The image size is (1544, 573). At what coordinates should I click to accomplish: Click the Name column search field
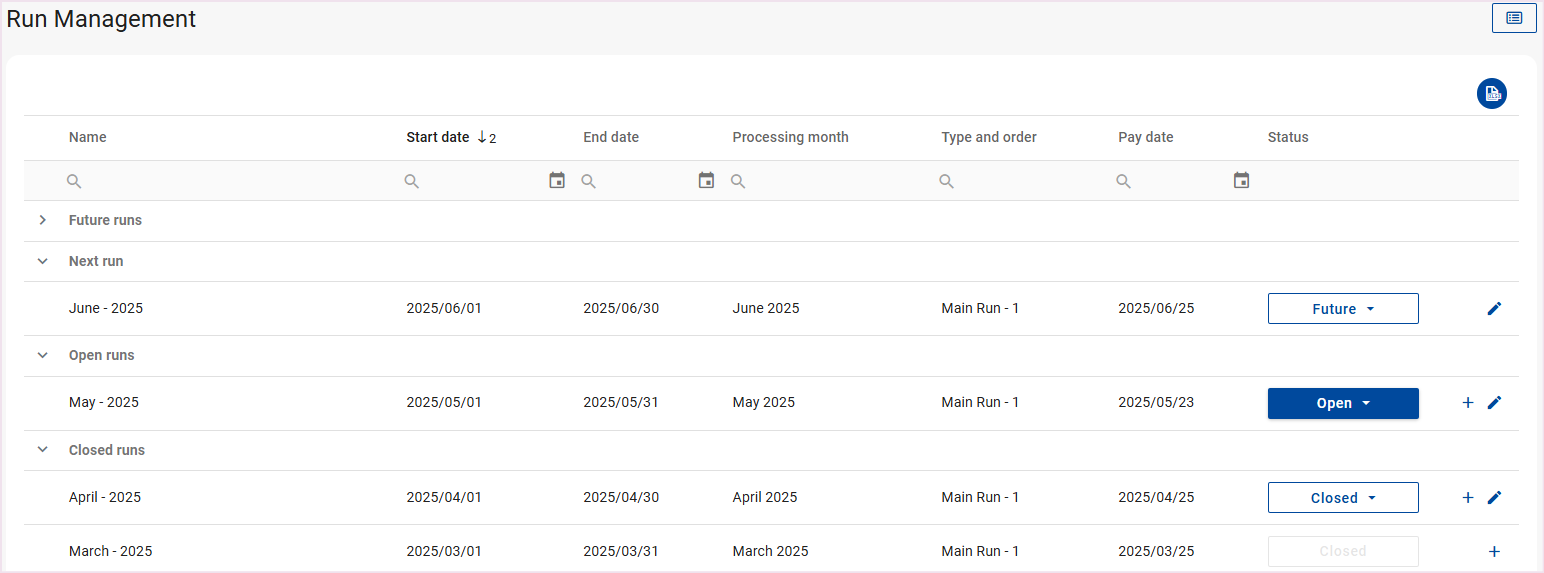tap(220, 181)
